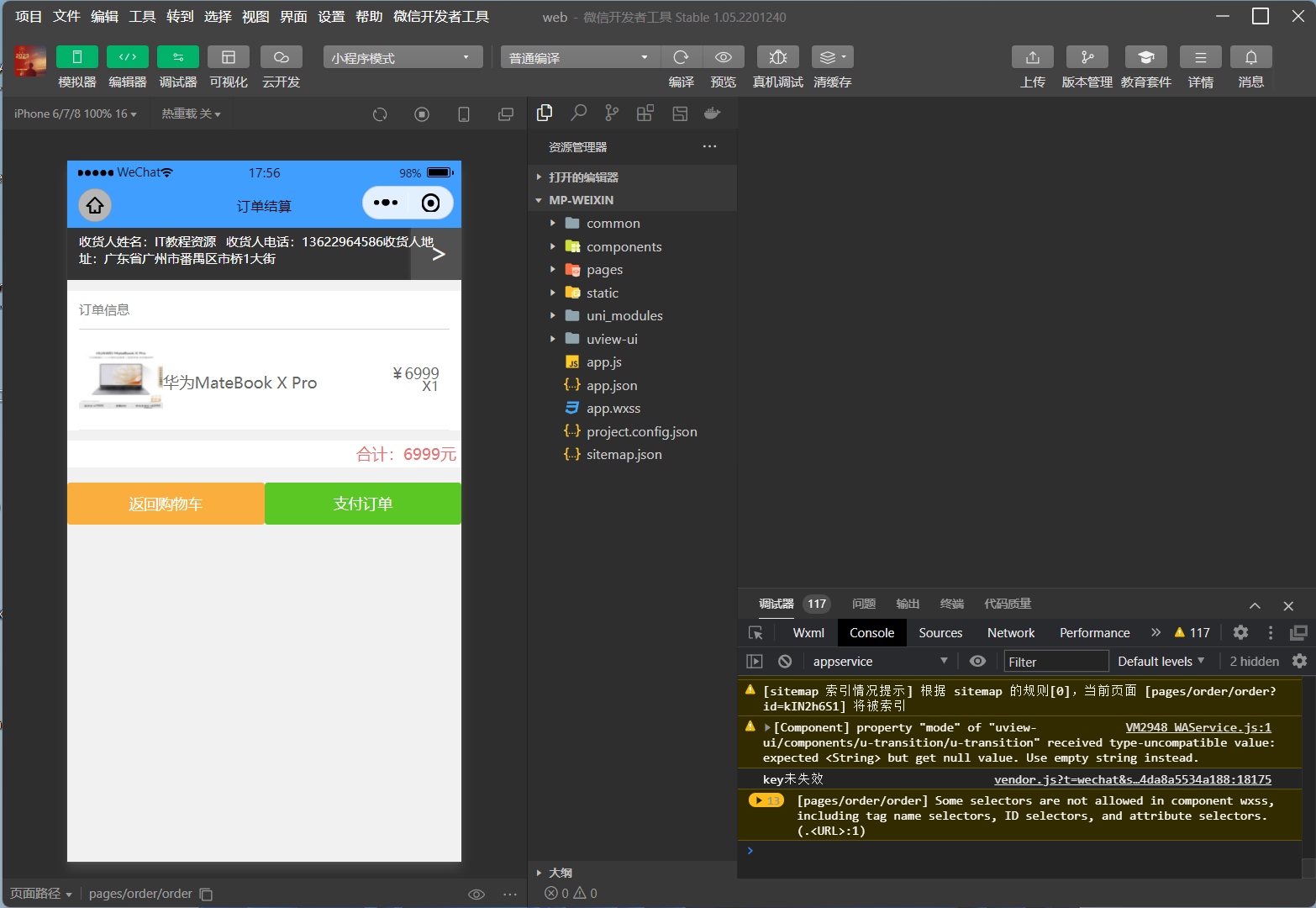
Task: Open the search icon in activity bar
Action: point(578,113)
